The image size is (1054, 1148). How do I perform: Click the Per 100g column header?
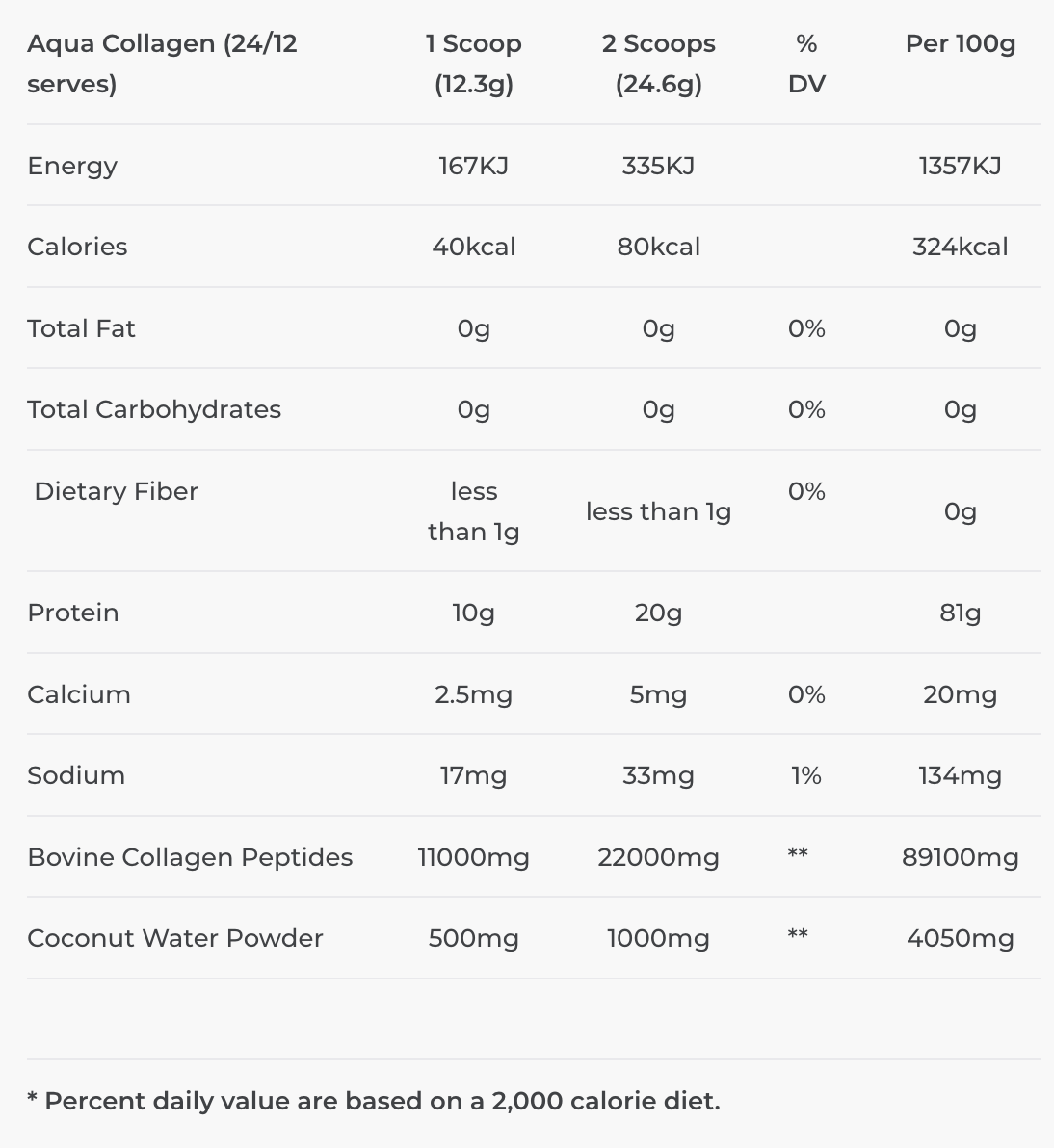point(961,44)
